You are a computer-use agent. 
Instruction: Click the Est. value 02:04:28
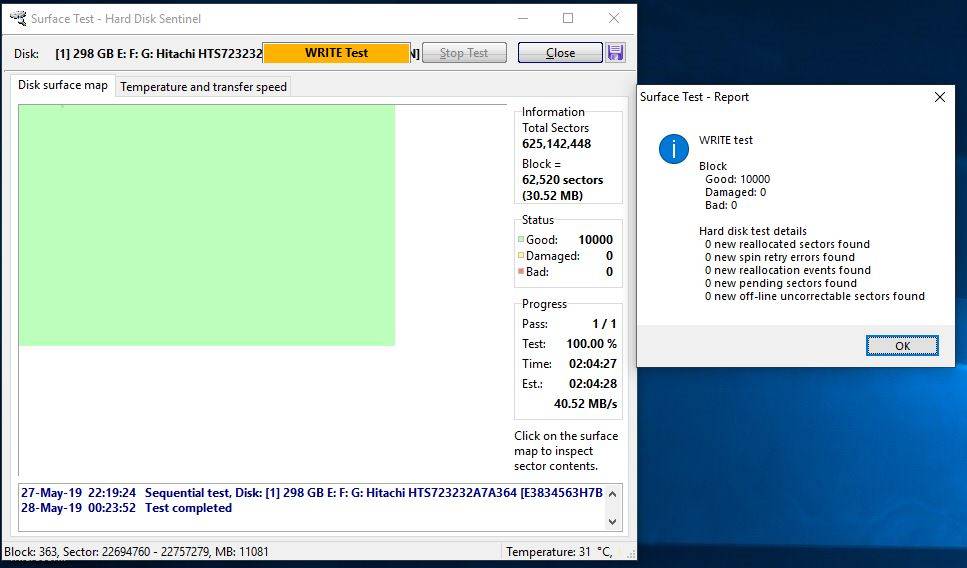point(593,384)
